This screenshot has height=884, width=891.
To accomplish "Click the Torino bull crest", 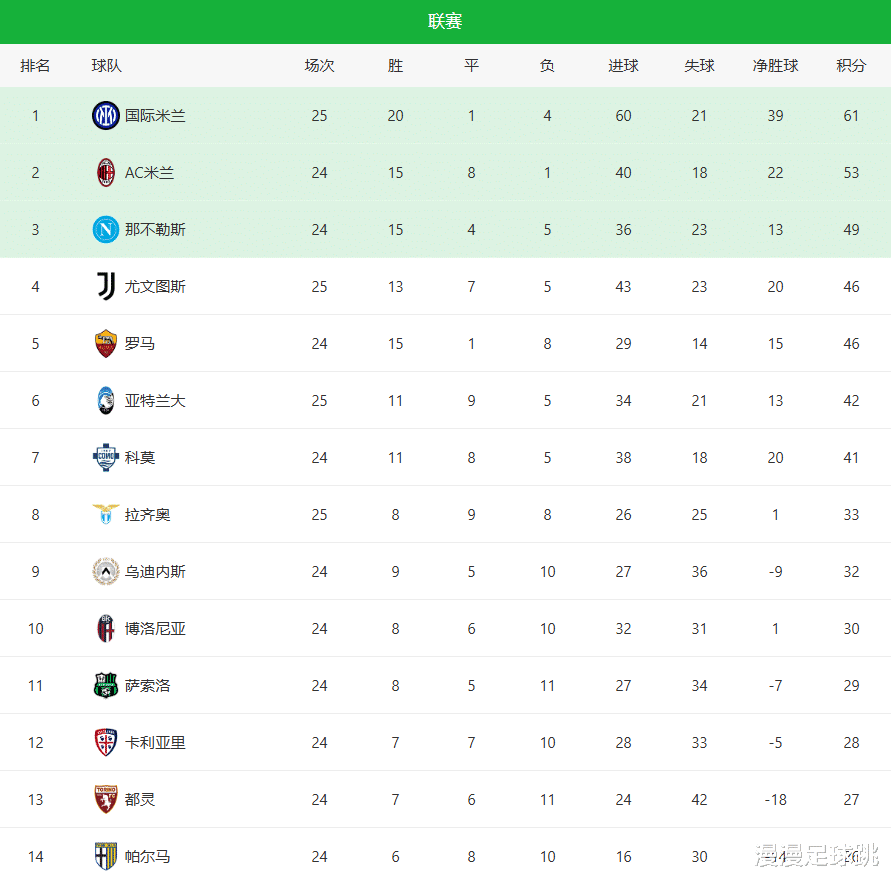I will pyautogui.click(x=105, y=800).
